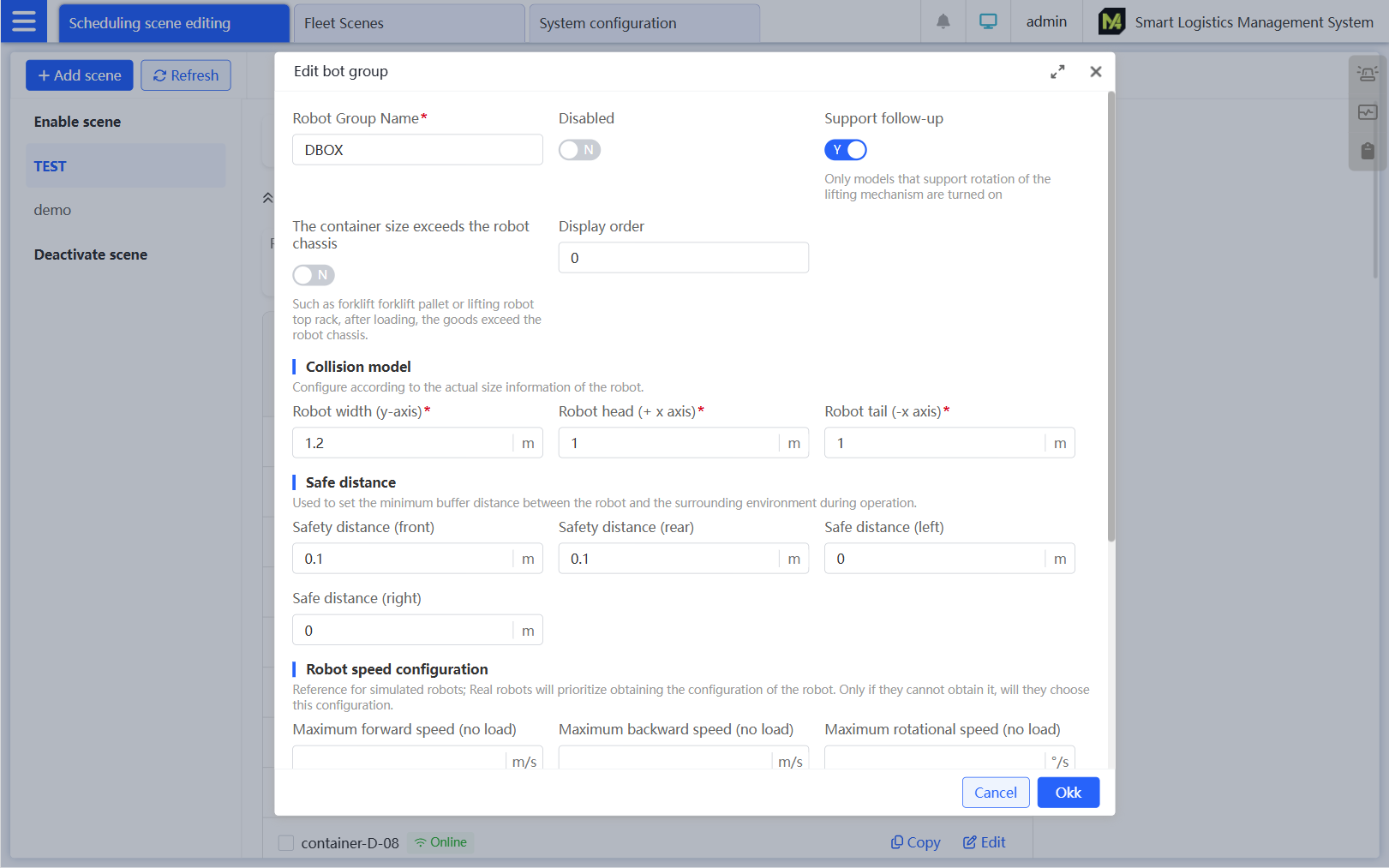This screenshot has width=1389, height=868.
Task: Click the M4 logo icon
Action: point(1111,21)
